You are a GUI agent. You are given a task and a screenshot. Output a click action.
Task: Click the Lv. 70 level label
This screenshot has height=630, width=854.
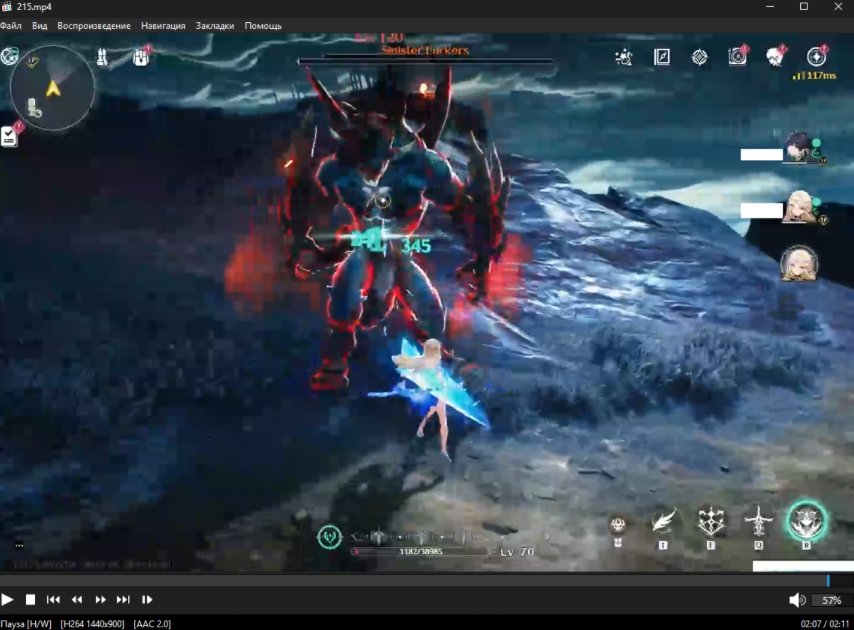coord(517,552)
